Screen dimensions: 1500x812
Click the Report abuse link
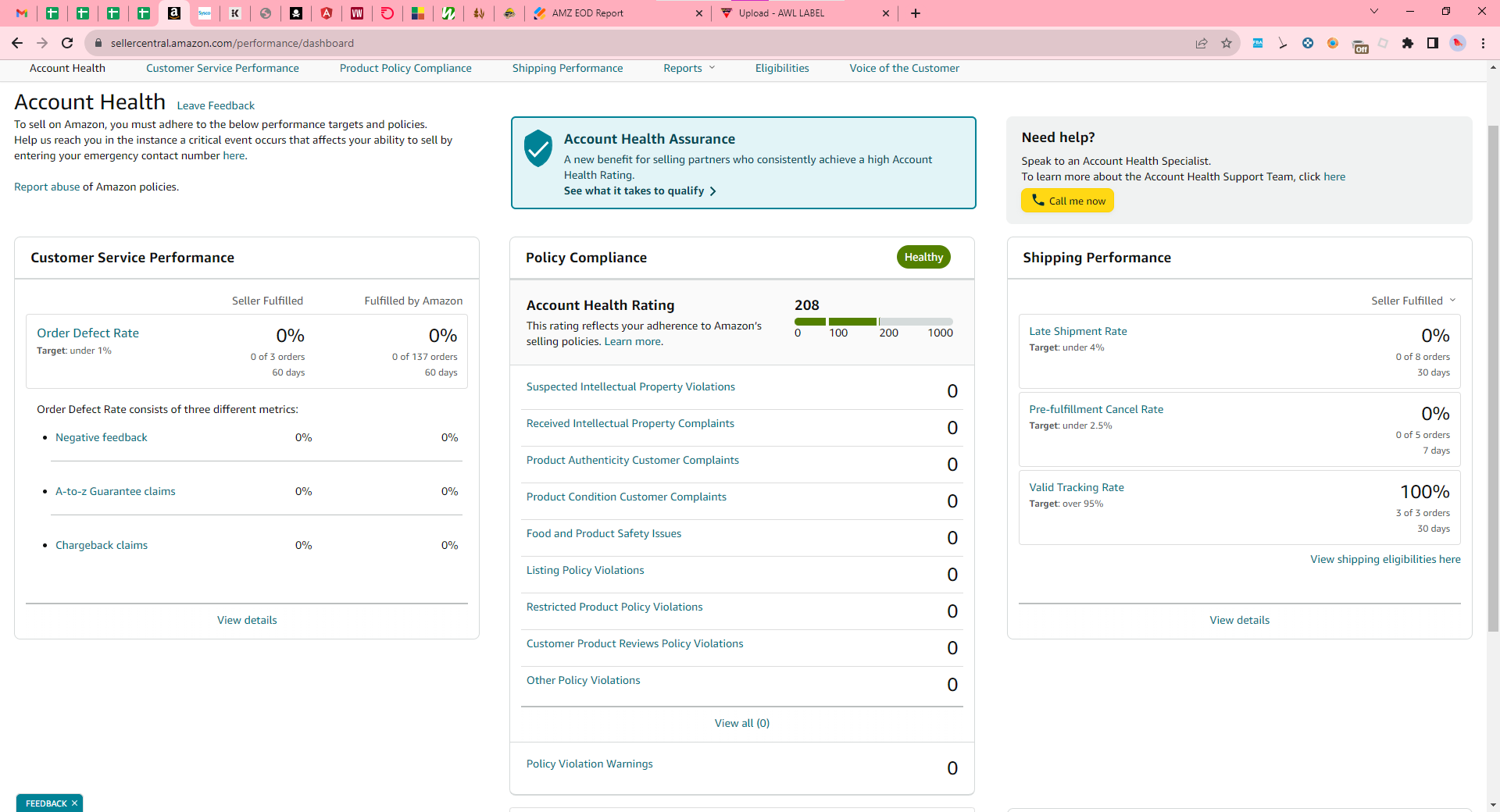click(47, 187)
